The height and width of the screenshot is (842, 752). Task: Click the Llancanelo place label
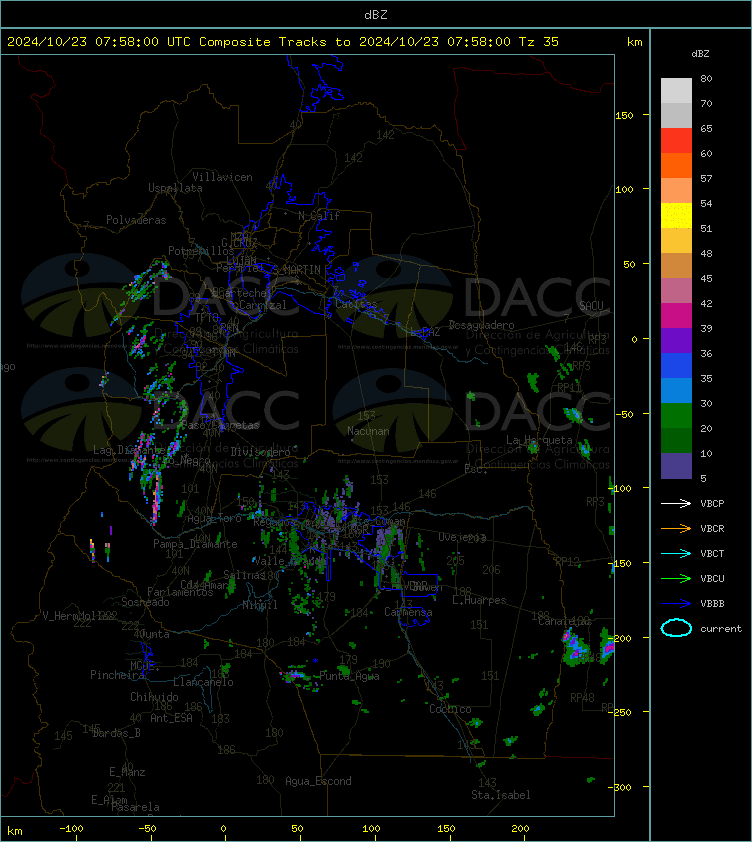pyautogui.click(x=203, y=682)
